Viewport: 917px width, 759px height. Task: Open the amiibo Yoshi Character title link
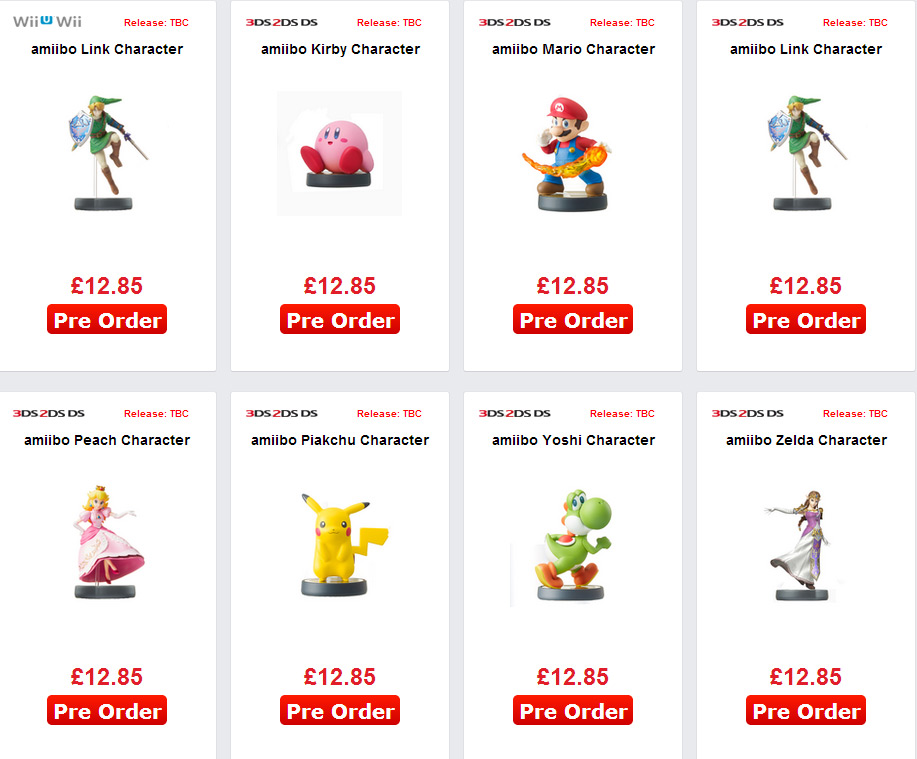[573, 440]
